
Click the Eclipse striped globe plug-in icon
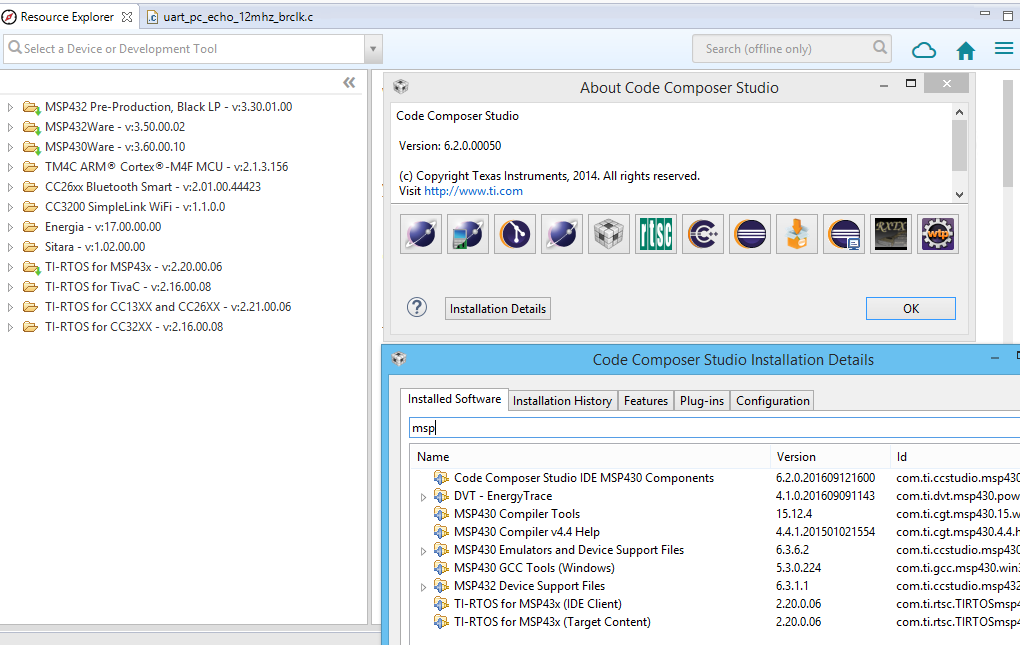point(749,234)
